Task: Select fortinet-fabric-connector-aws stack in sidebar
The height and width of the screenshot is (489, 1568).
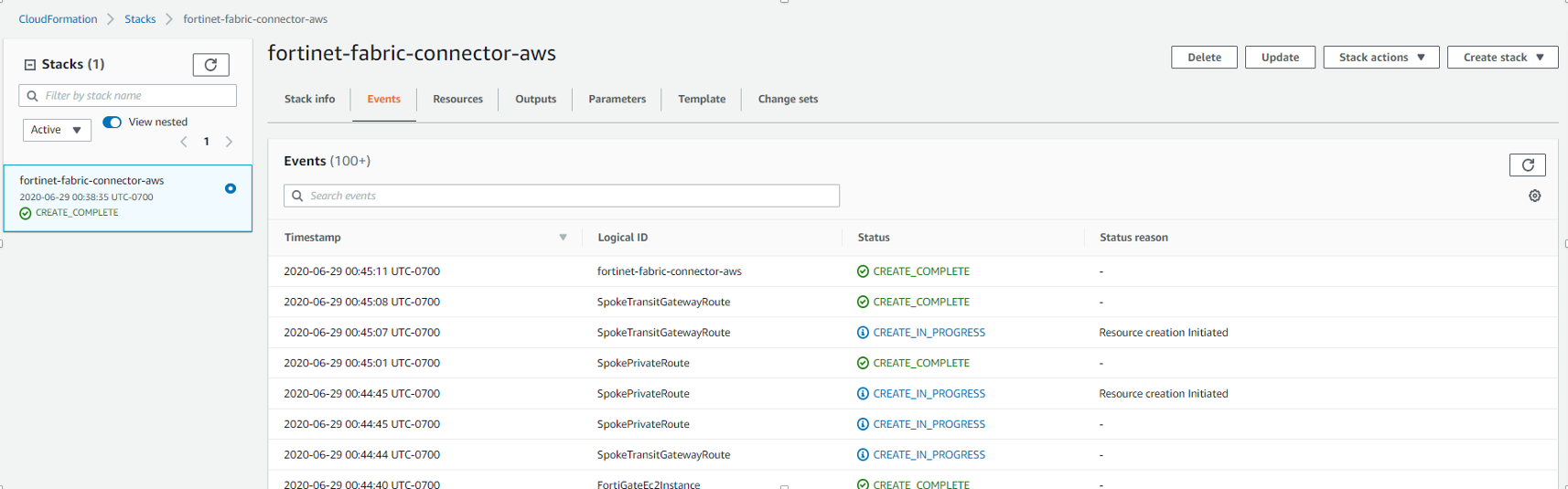Action: click(x=128, y=198)
